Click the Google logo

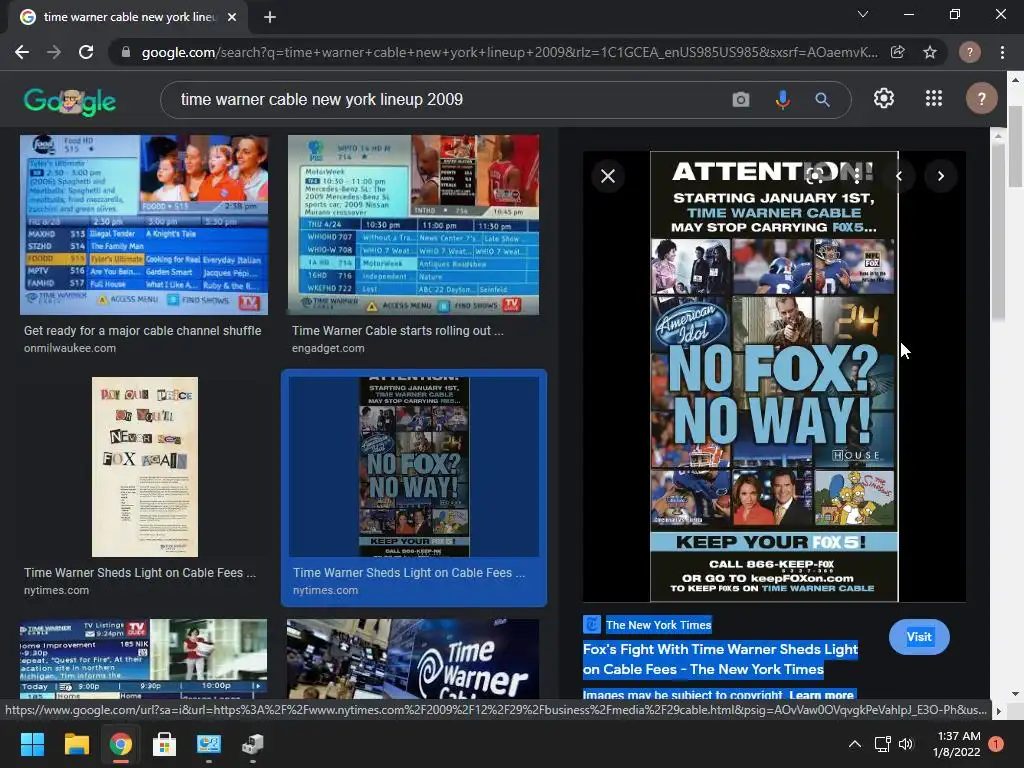pos(70,101)
